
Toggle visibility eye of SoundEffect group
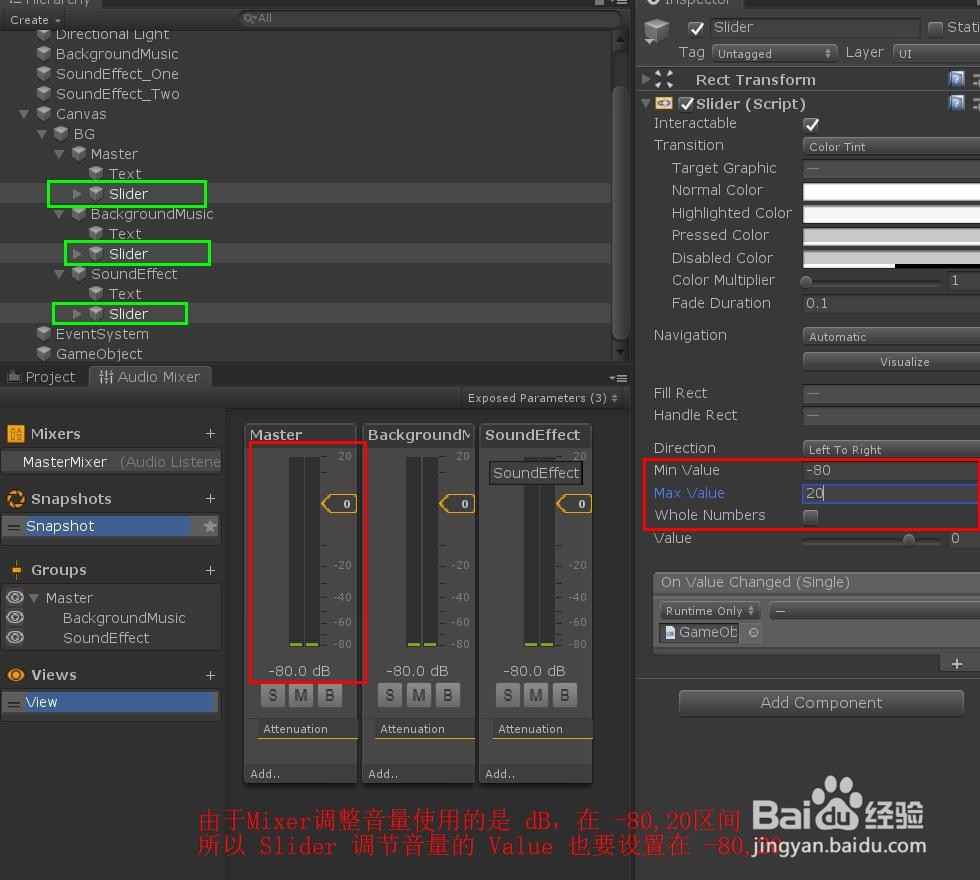click(x=15, y=638)
